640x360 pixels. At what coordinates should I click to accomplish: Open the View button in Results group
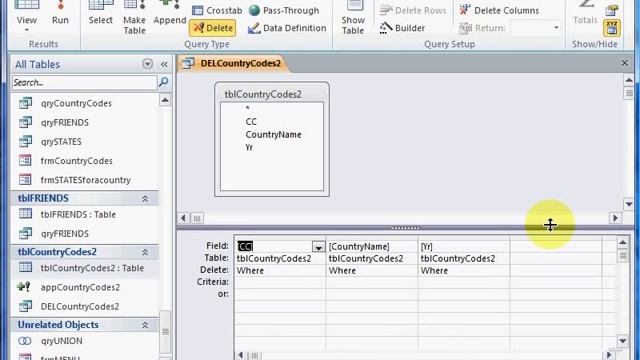click(x=27, y=17)
